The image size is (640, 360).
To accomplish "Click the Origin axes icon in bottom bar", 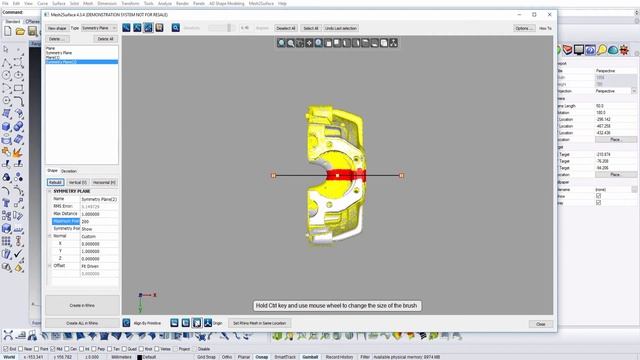I will point(208,323).
